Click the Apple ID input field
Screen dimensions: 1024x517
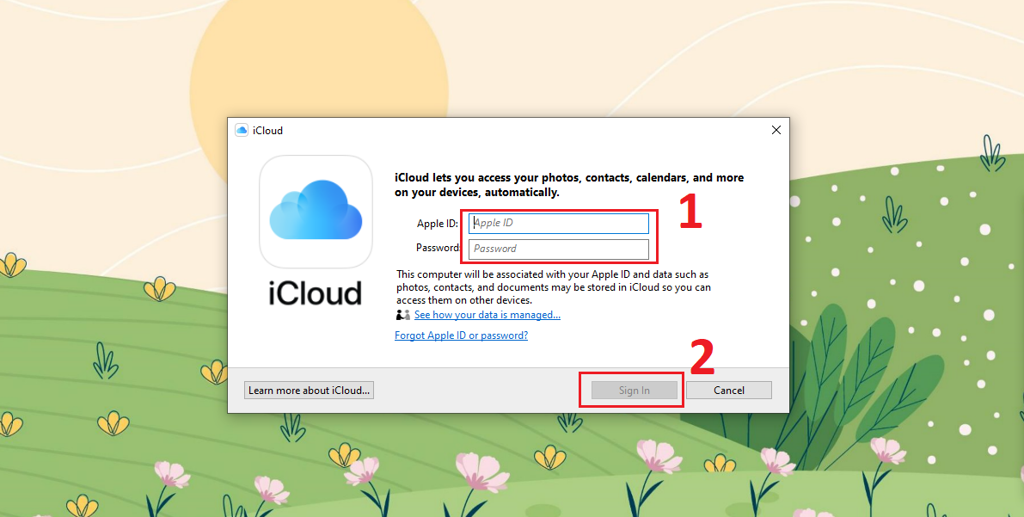558,223
